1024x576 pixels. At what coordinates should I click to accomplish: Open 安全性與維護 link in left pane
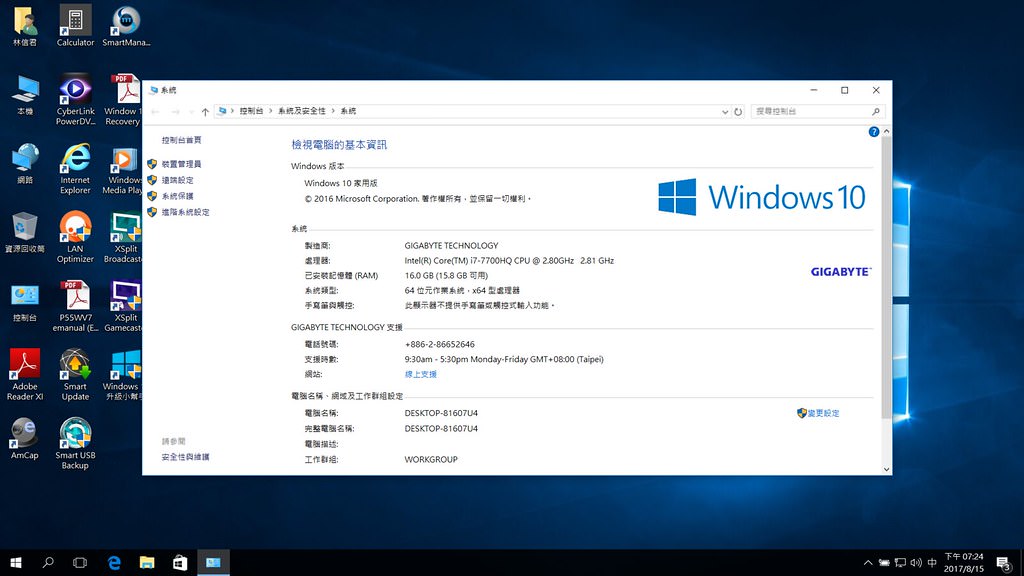point(185,457)
